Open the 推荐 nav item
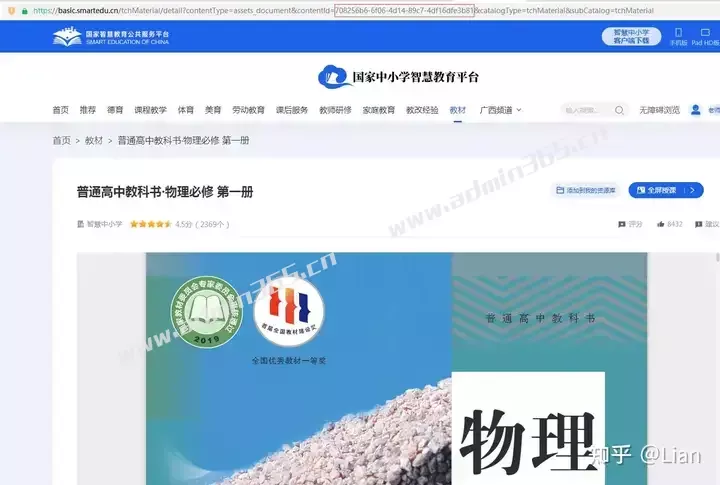 pyautogui.click(x=88, y=110)
